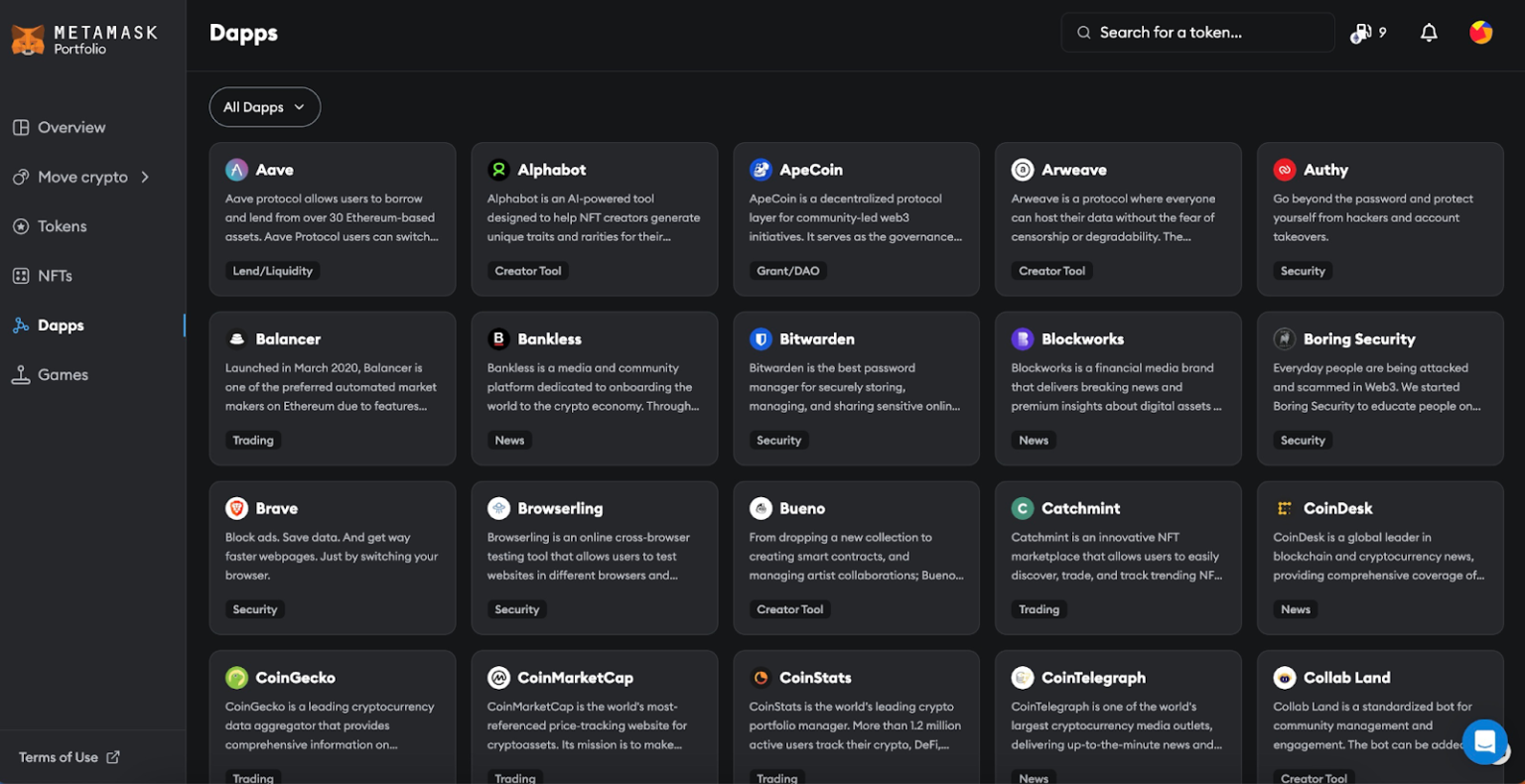Open the Overview section in sidebar
Screen dimensions: 1525x784
click(70, 127)
